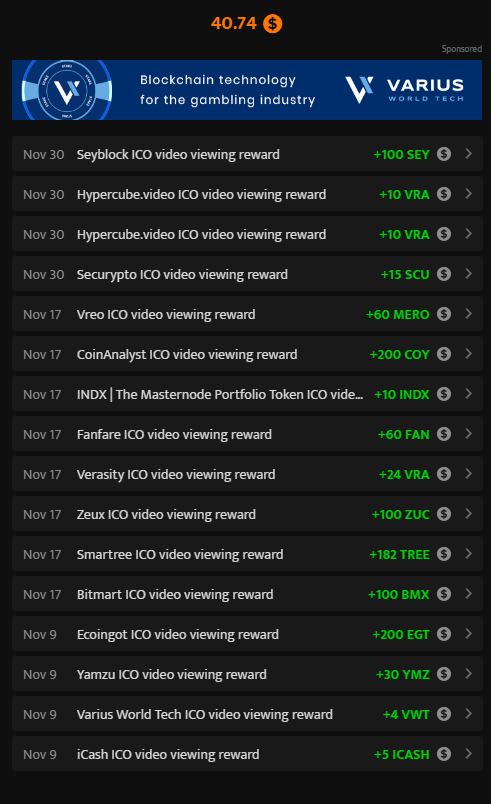Open the Varius World Tech sponsored banner

[247, 90]
